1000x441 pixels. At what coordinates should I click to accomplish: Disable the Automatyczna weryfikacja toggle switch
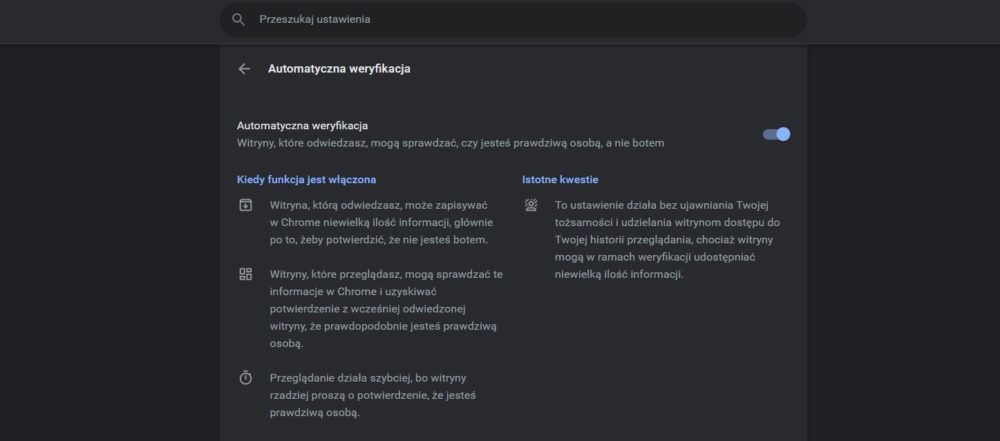[x=776, y=134]
